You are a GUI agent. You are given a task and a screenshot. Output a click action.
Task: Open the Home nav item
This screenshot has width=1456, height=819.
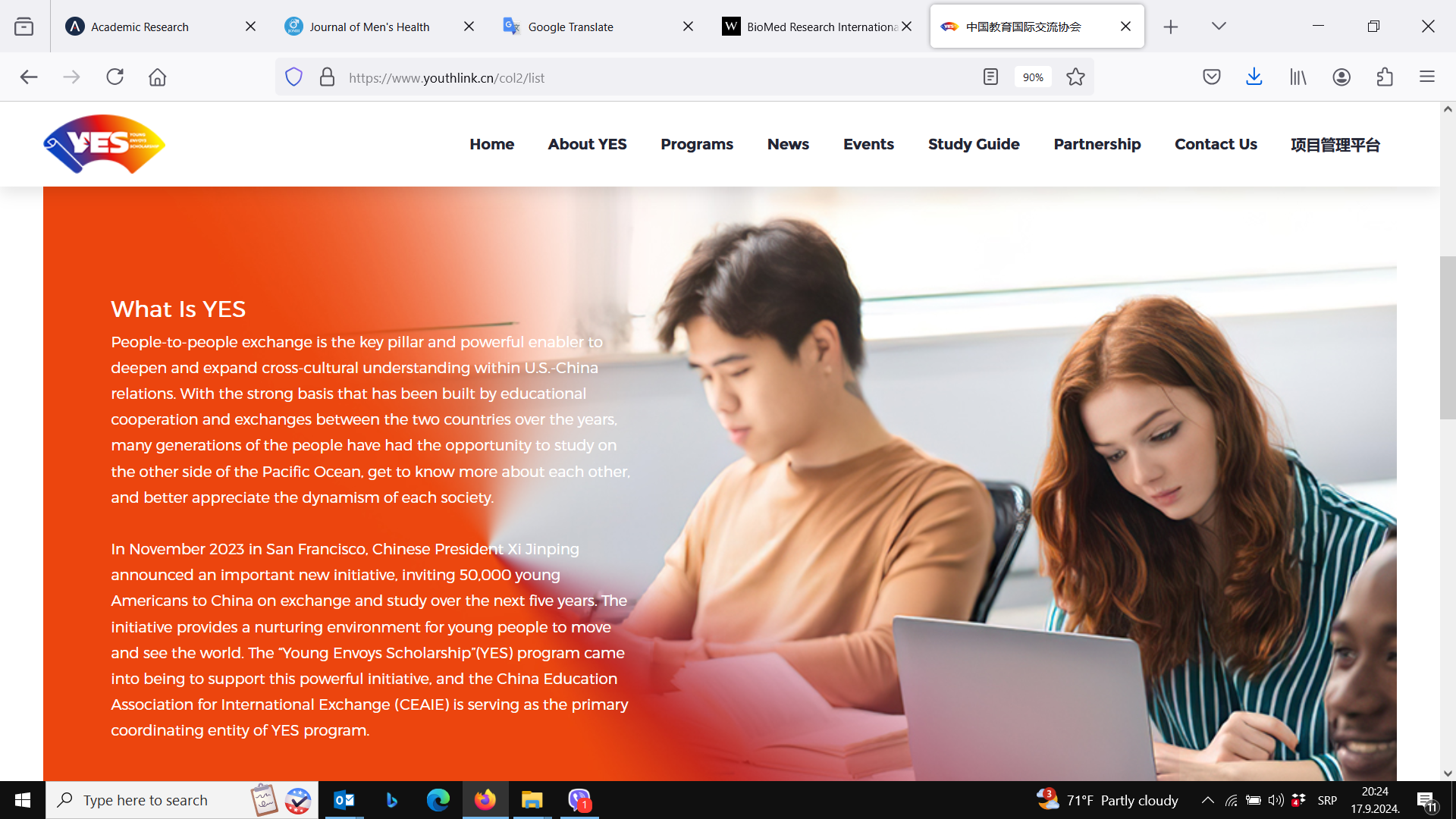coord(491,144)
